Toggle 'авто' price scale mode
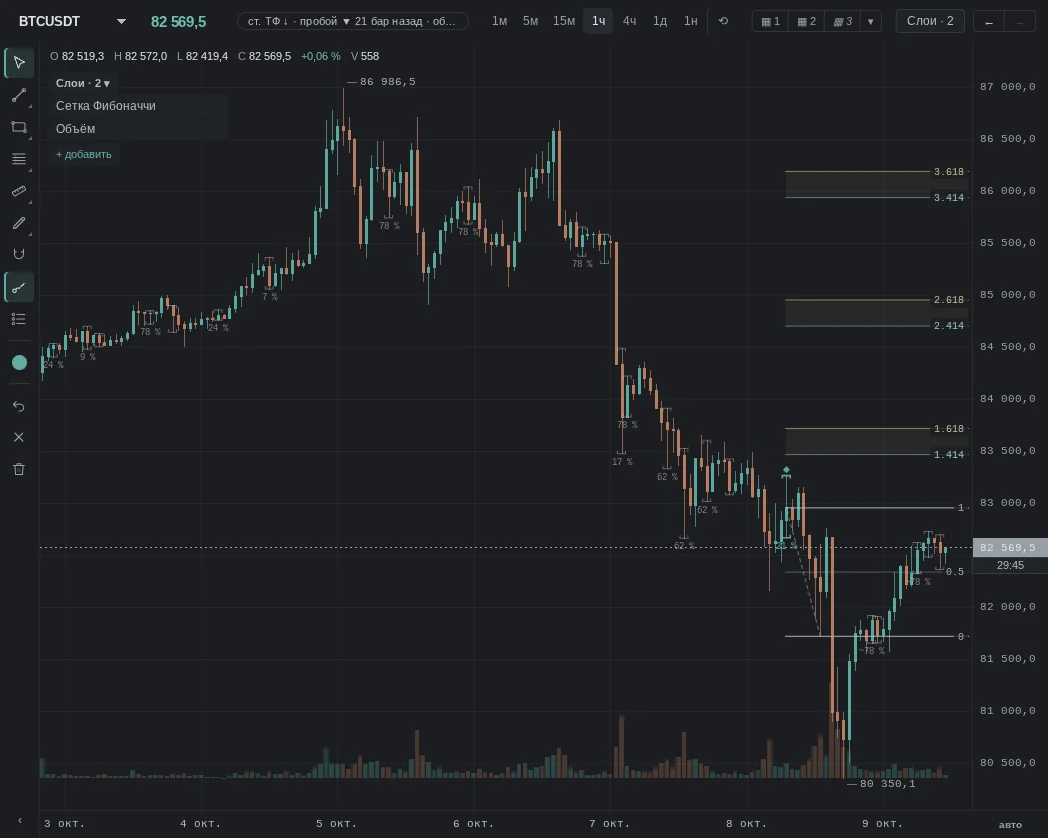The width and height of the screenshot is (1048, 838). (x=1010, y=825)
